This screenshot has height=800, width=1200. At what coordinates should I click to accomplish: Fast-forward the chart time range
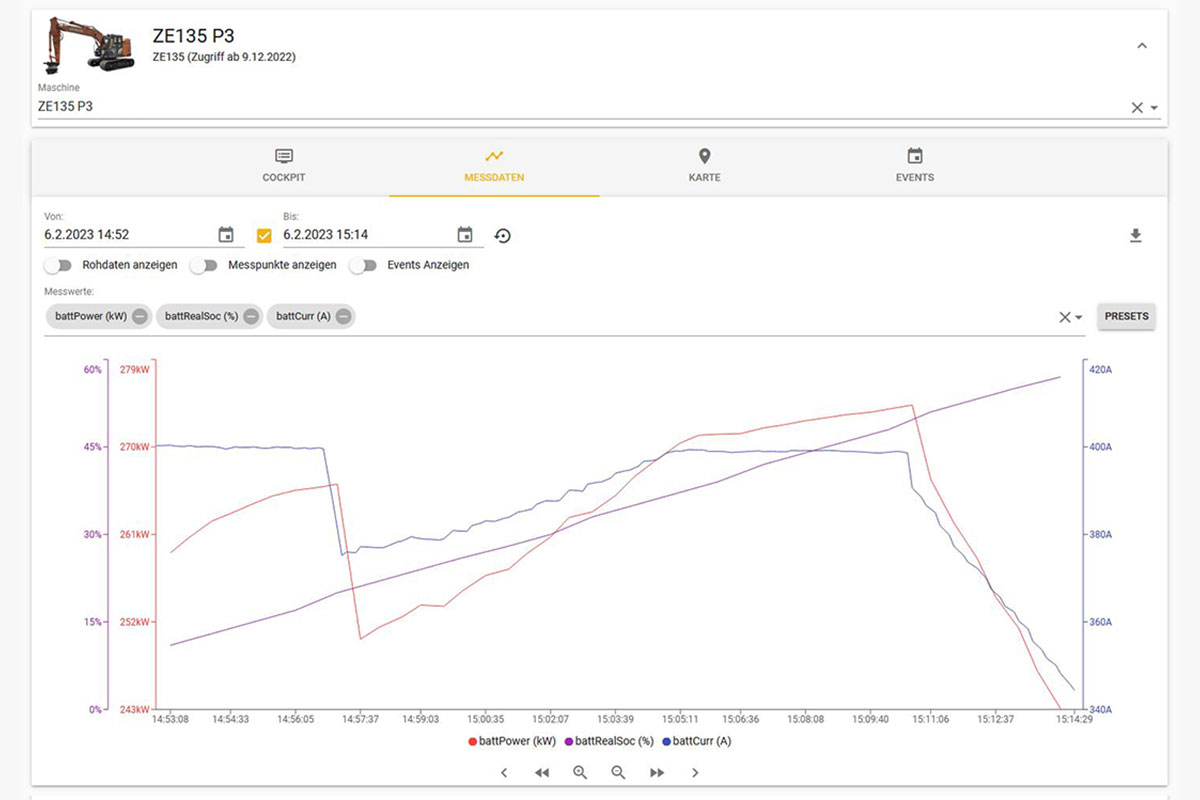click(x=657, y=772)
